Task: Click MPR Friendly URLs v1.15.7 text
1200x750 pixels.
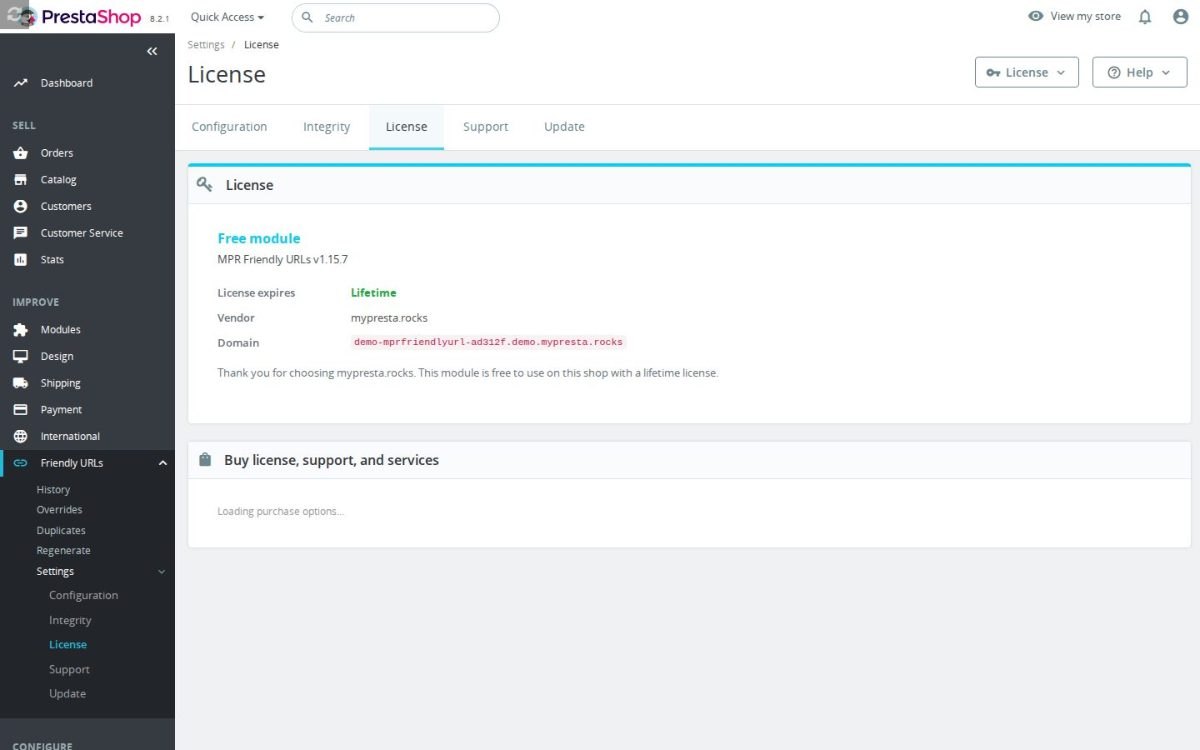Action: [x=282, y=259]
